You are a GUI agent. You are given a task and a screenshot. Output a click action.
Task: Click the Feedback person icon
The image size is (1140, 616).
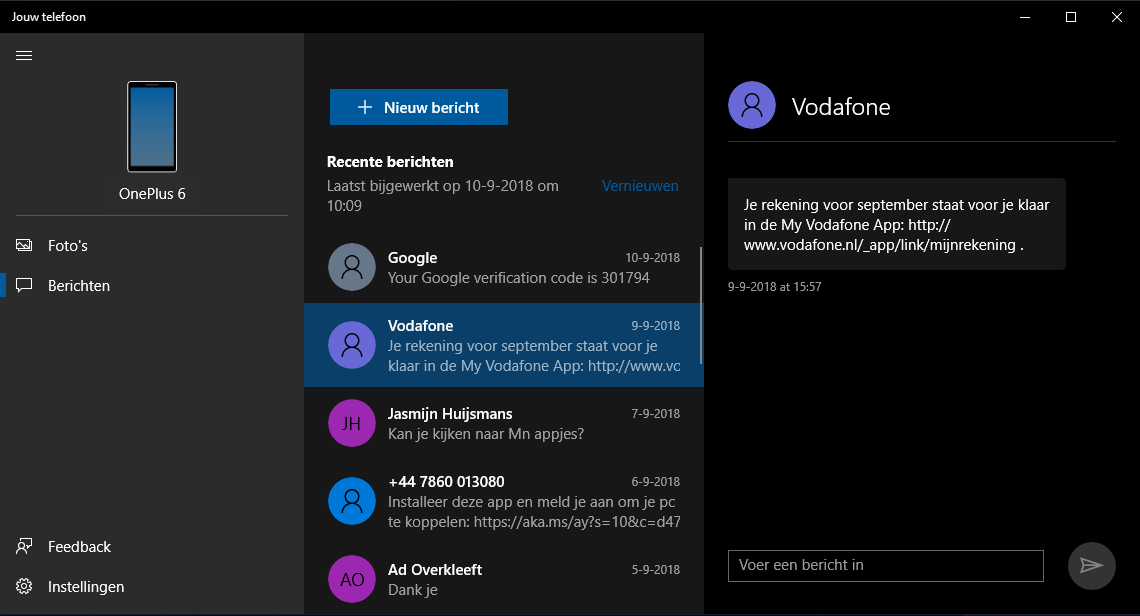(24, 546)
